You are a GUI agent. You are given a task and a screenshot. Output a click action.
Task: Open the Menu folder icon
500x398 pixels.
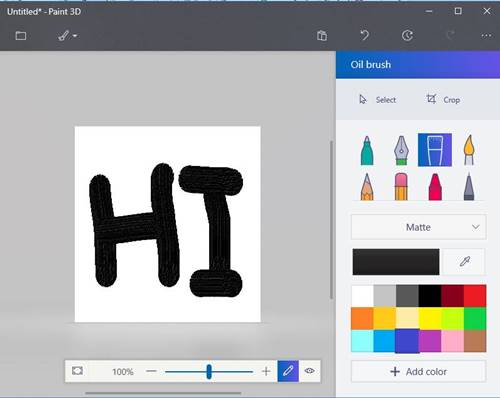pos(21,35)
